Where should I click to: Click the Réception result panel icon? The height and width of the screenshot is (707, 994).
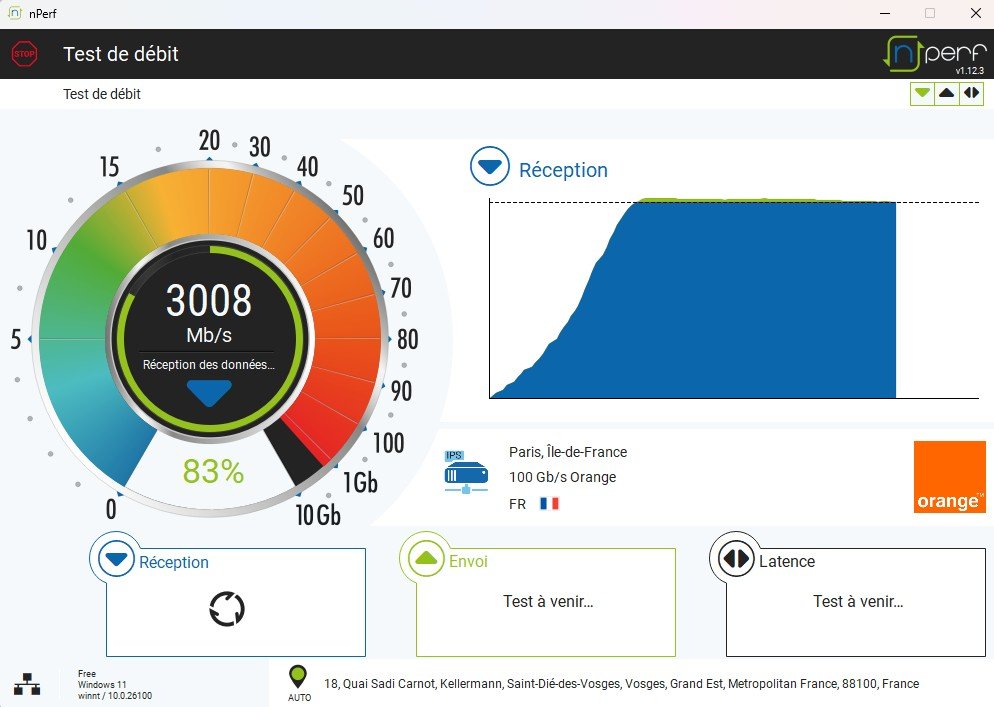(116, 561)
